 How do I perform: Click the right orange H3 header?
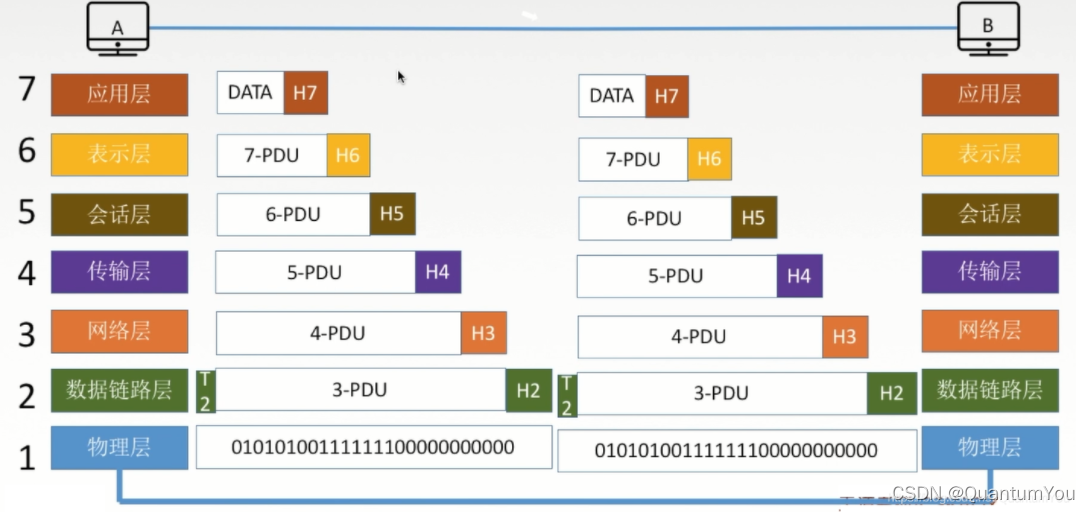(845, 336)
